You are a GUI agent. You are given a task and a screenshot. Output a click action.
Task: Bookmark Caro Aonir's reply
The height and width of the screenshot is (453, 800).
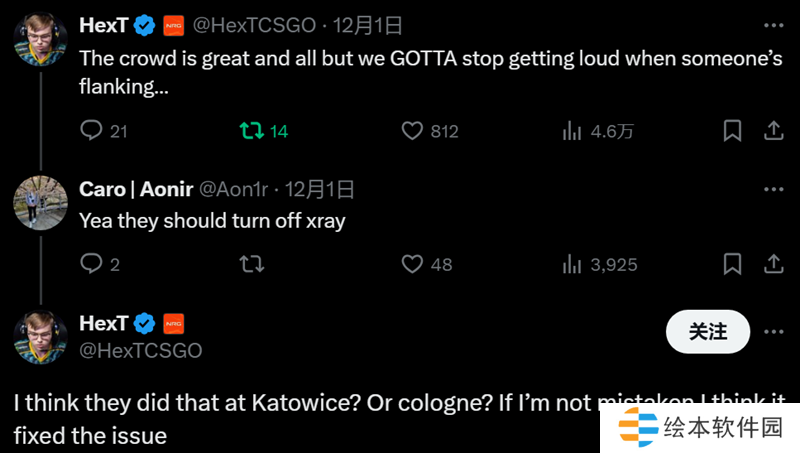tap(732, 264)
